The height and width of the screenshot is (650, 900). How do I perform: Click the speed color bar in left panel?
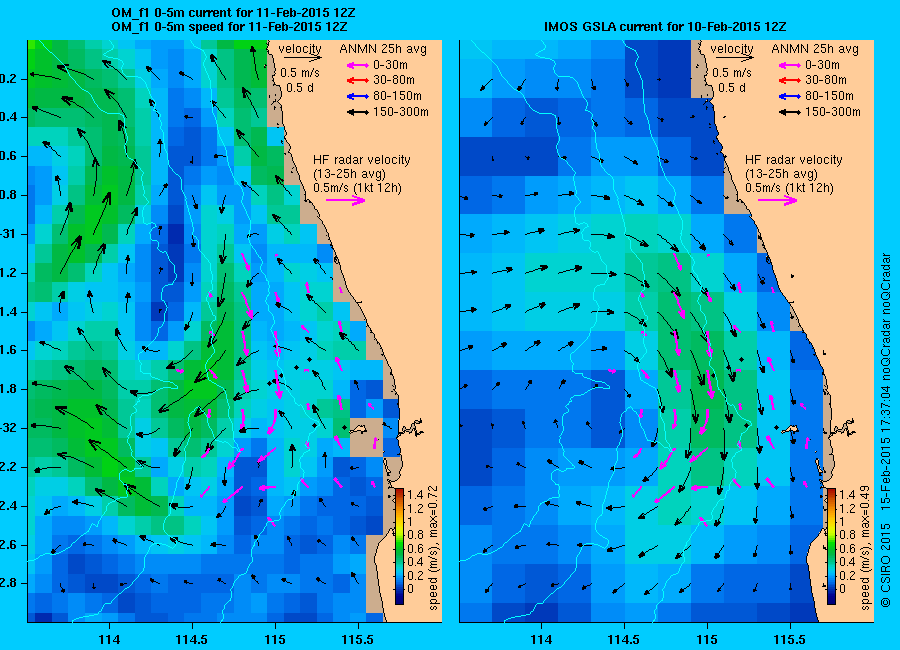pyautogui.click(x=399, y=546)
